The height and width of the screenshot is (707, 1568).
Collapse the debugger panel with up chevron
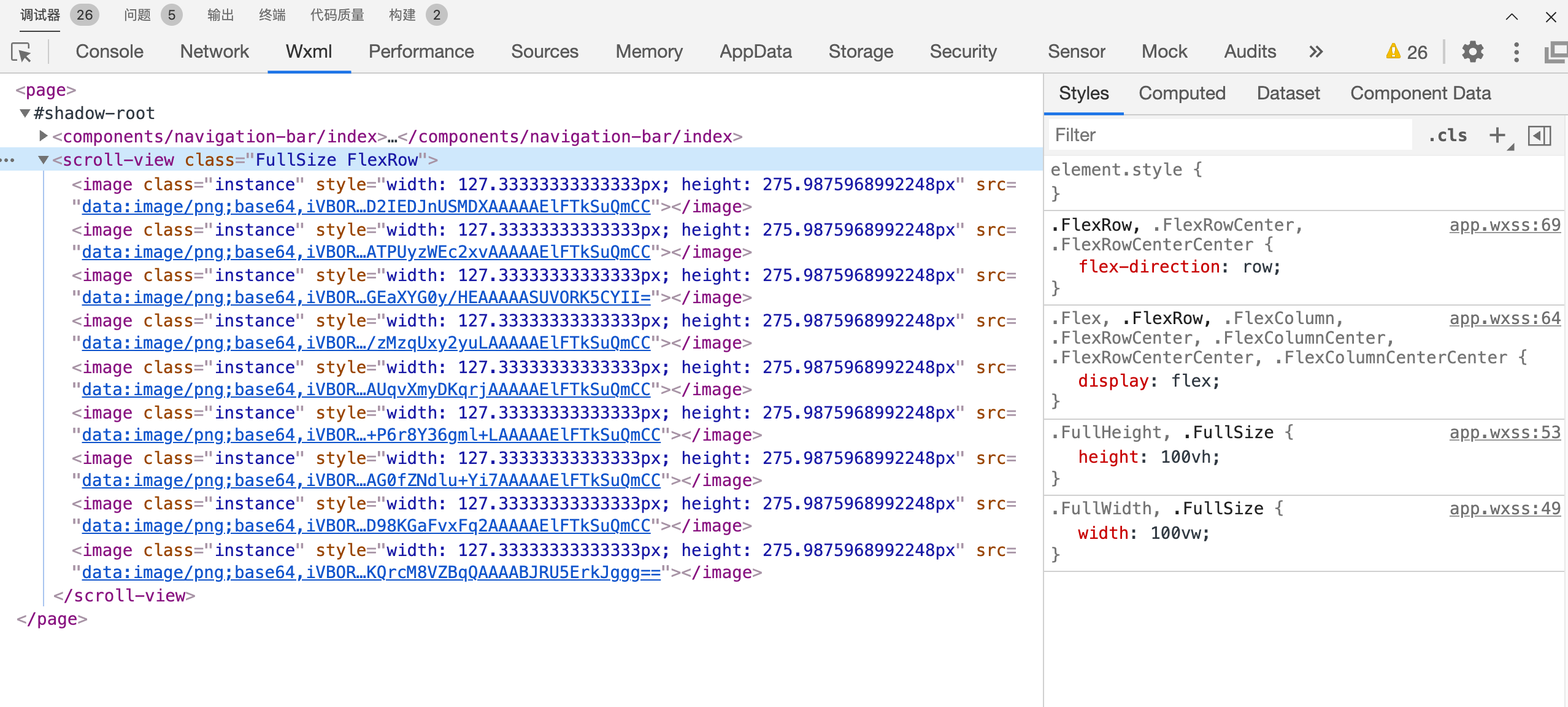pyautogui.click(x=1512, y=17)
